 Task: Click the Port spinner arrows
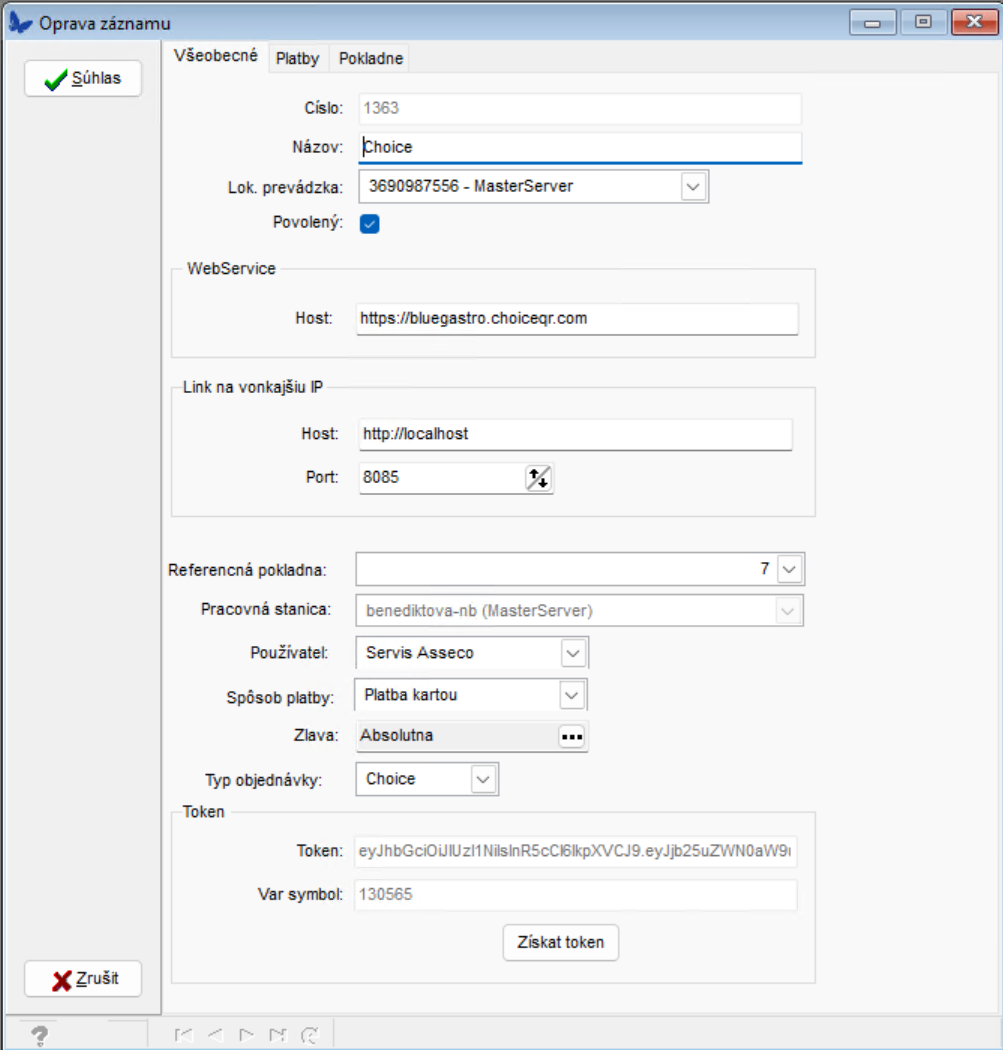538,478
